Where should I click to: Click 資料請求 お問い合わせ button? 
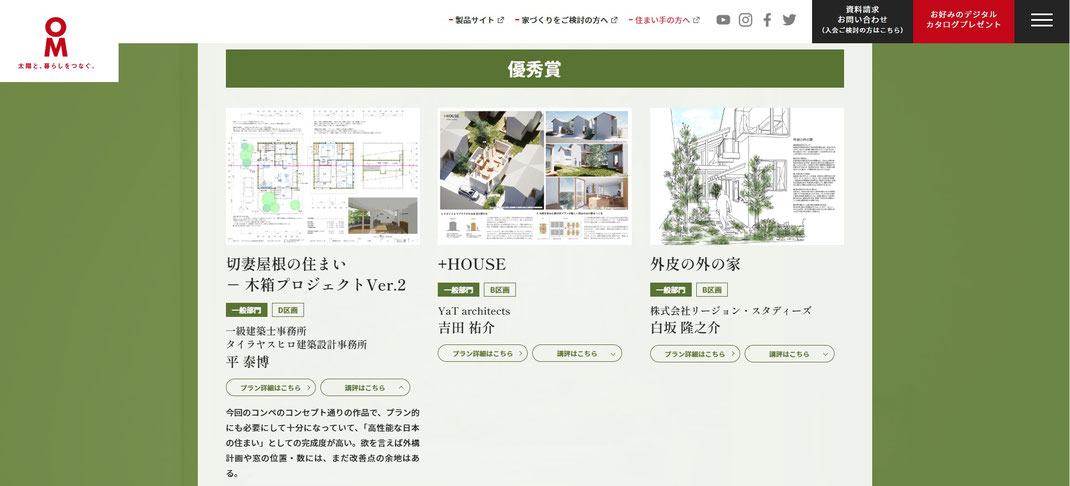[863, 21]
